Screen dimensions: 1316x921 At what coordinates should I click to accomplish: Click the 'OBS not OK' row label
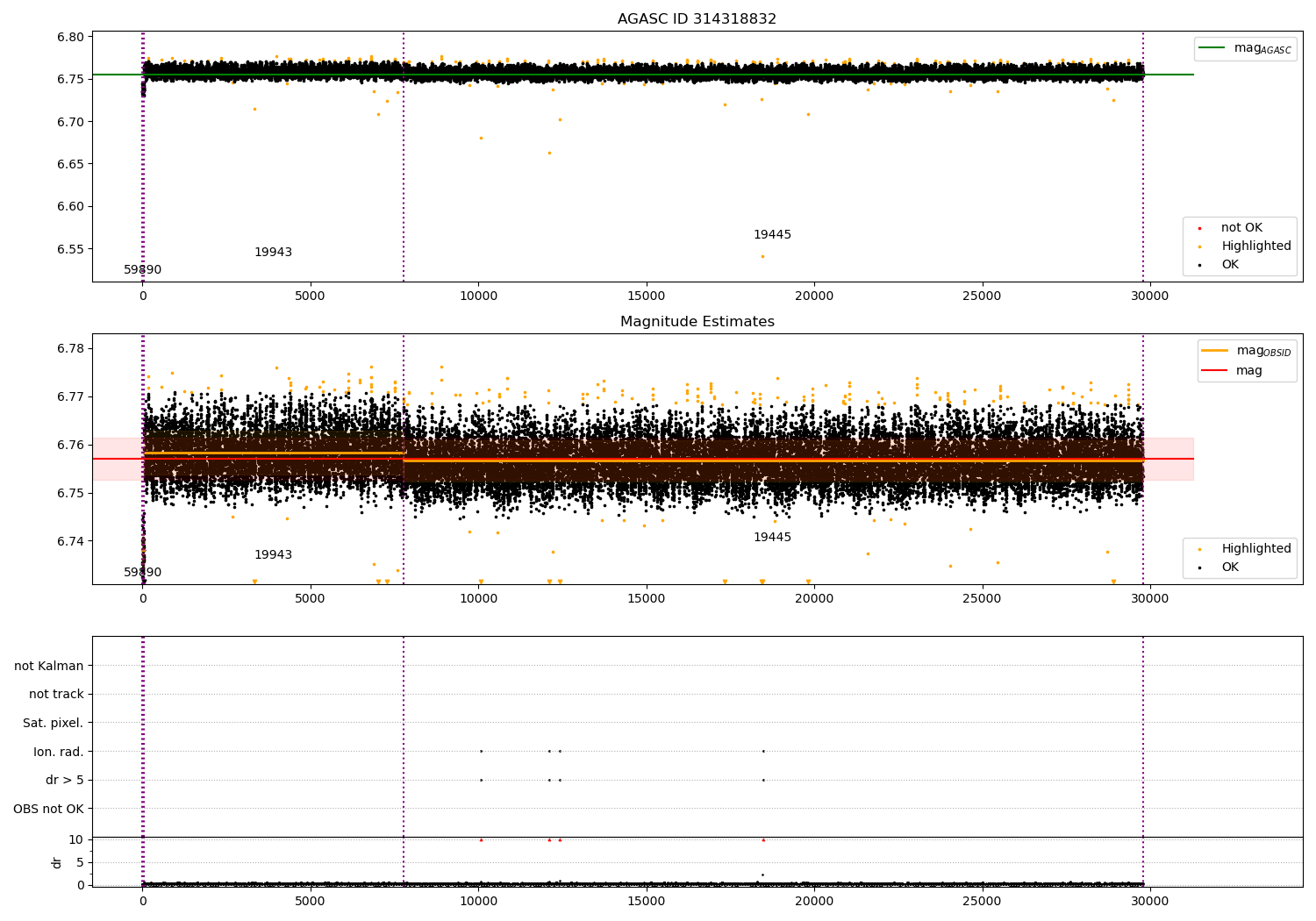coord(49,809)
